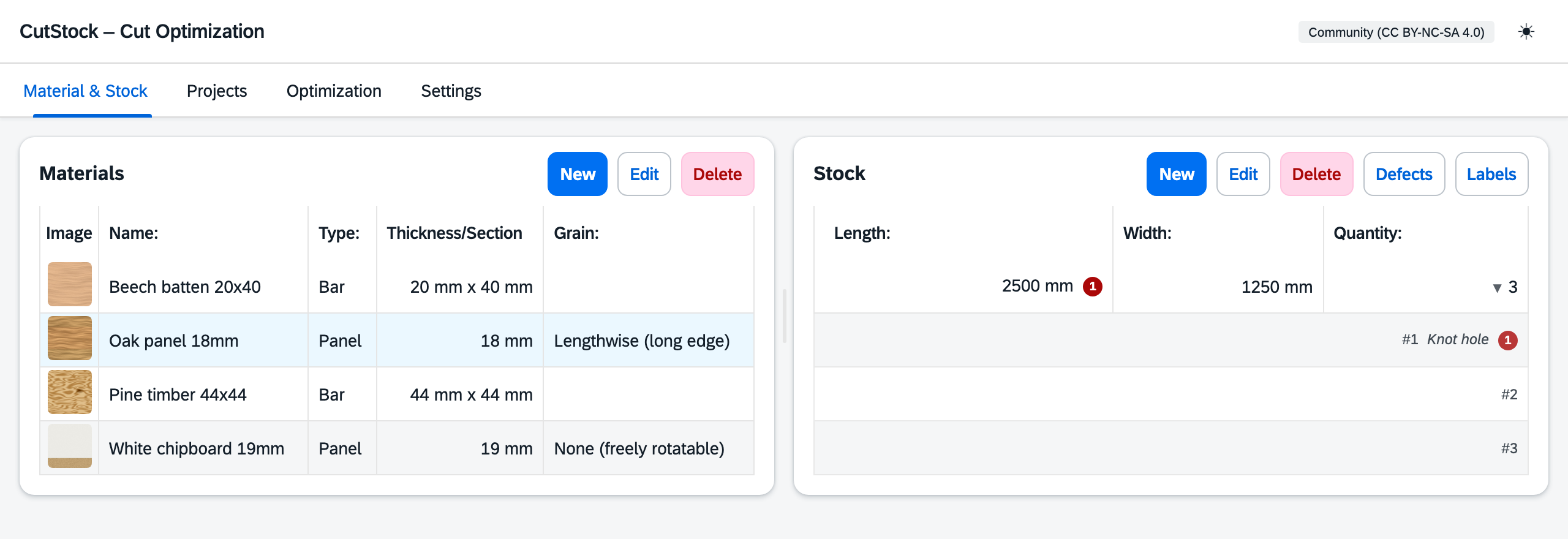
Task: Create a new material with New button
Action: (578, 174)
